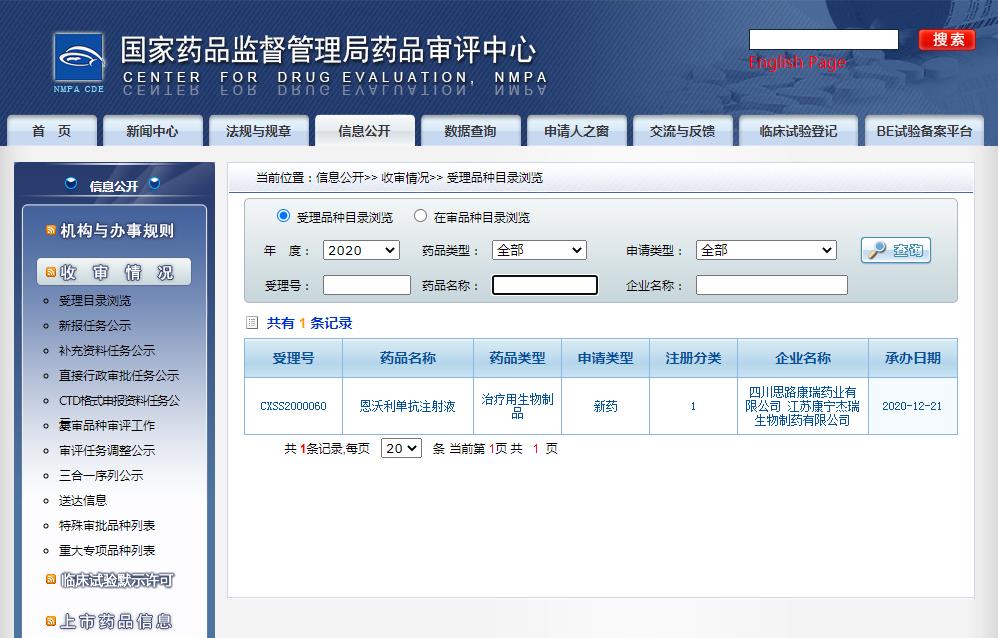Click the record list icon beside 共有1条记录
998x638 pixels.
point(252,323)
